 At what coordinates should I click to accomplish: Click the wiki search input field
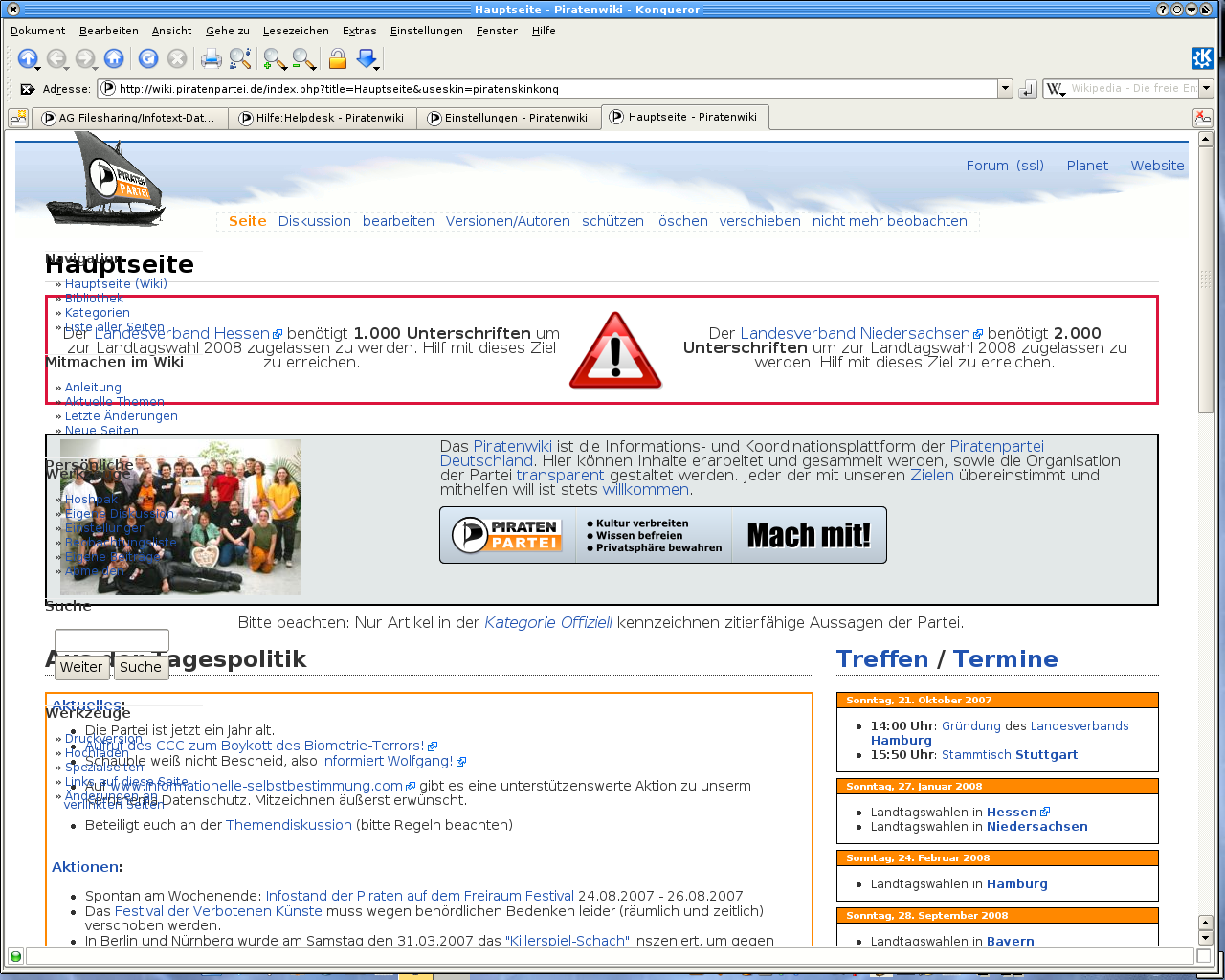click(112, 639)
